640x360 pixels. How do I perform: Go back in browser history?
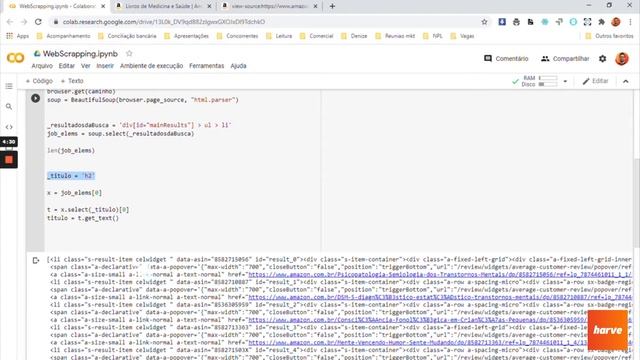click(x=10, y=22)
